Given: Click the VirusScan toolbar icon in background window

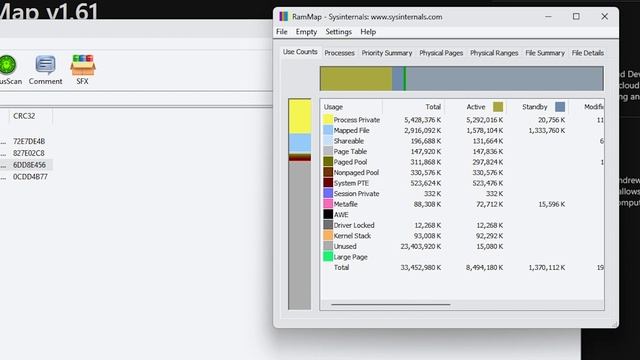Looking at the screenshot, I should point(8,70).
